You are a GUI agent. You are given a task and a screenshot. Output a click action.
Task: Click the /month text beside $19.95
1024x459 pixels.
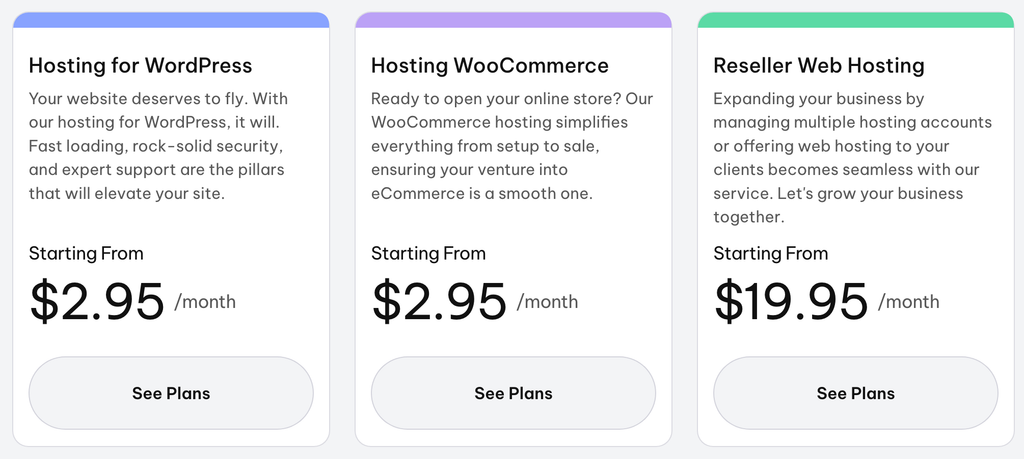pos(908,302)
